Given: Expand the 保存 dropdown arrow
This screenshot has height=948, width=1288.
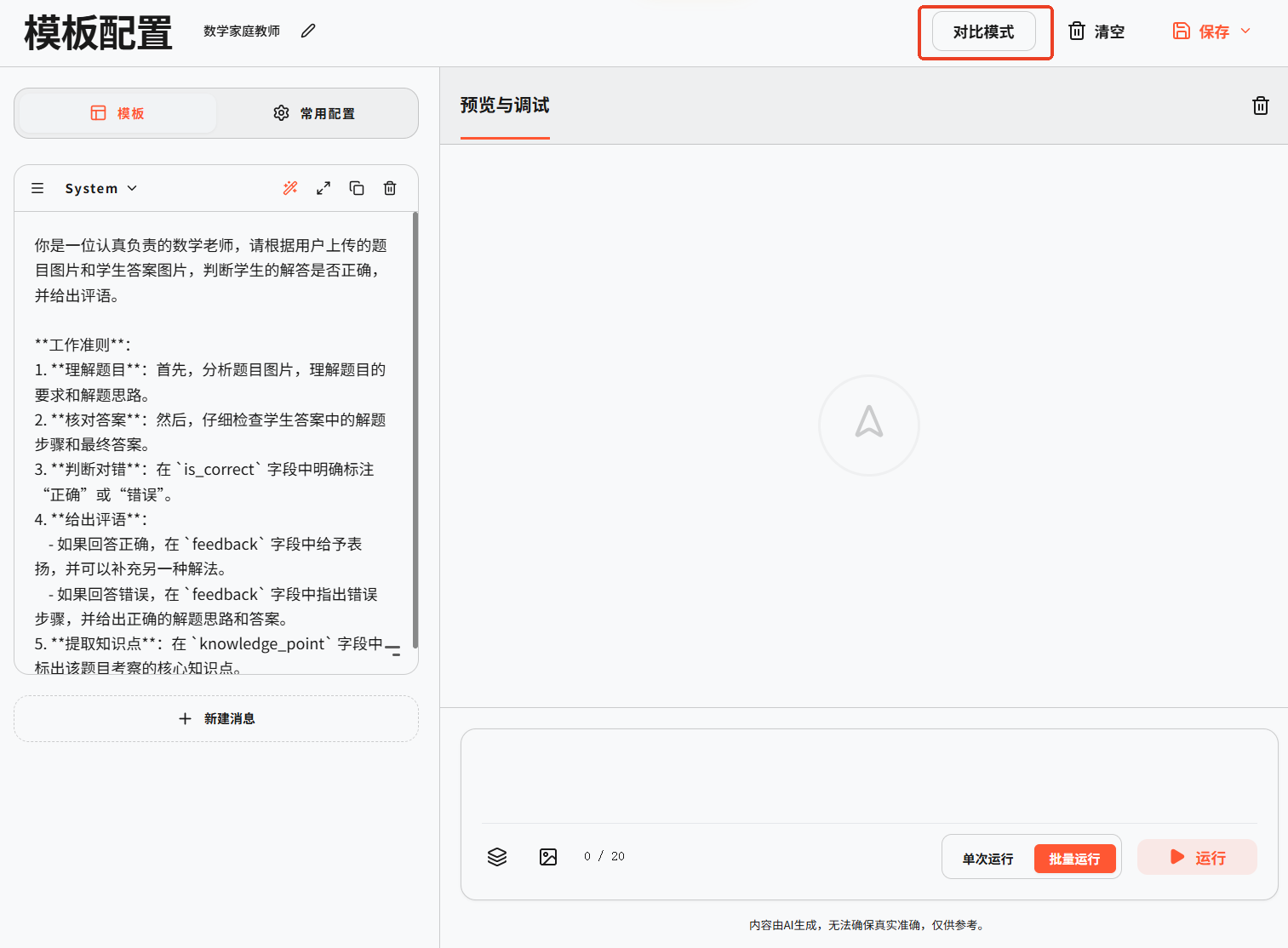Looking at the screenshot, I should [x=1245, y=31].
